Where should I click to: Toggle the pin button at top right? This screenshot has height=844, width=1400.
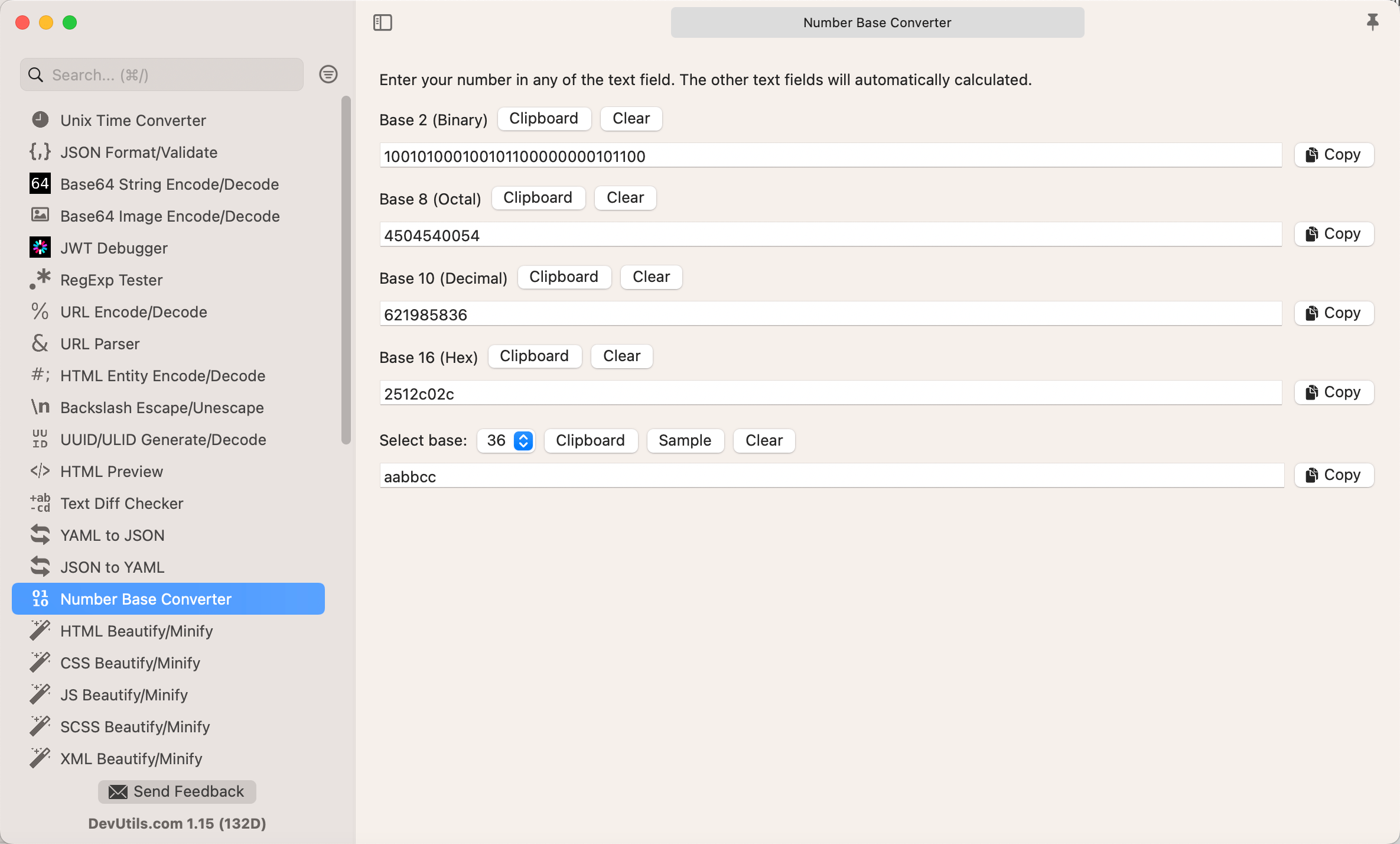1373,22
